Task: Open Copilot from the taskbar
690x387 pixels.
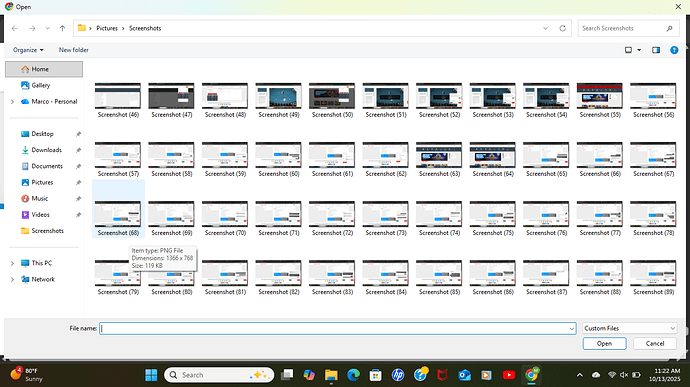Action: 309,375
